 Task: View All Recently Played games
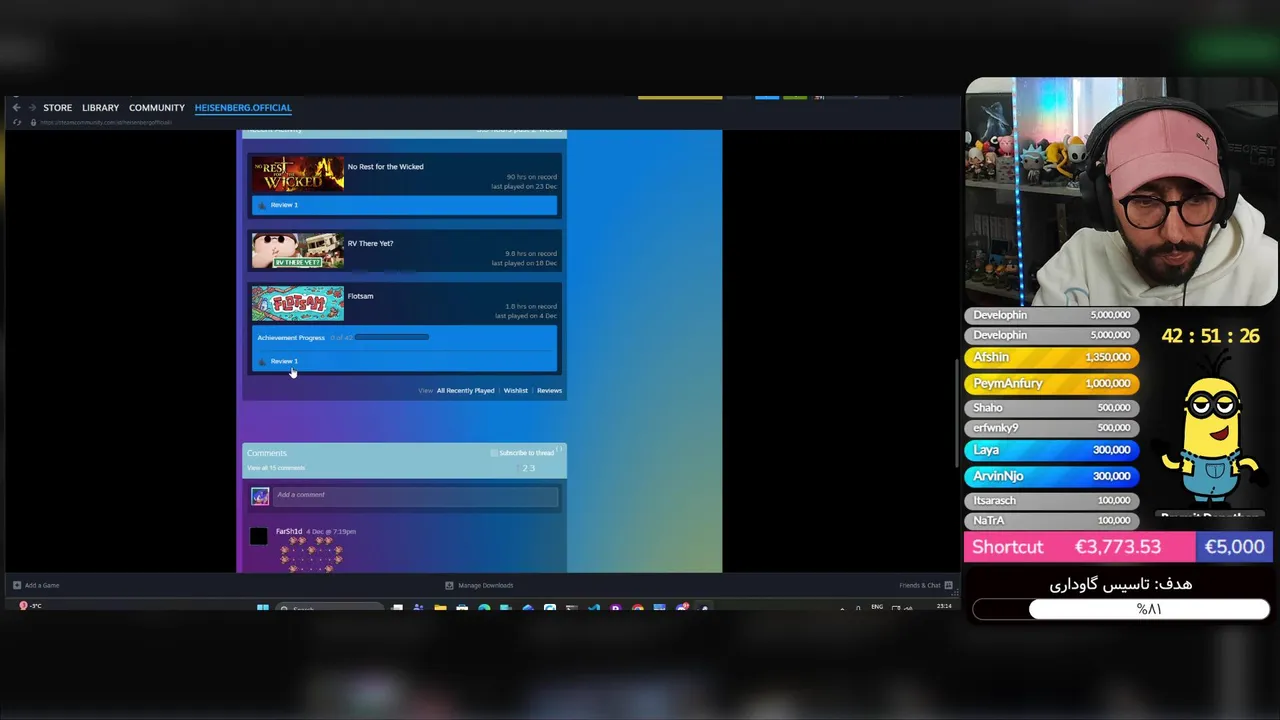[x=465, y=391]
